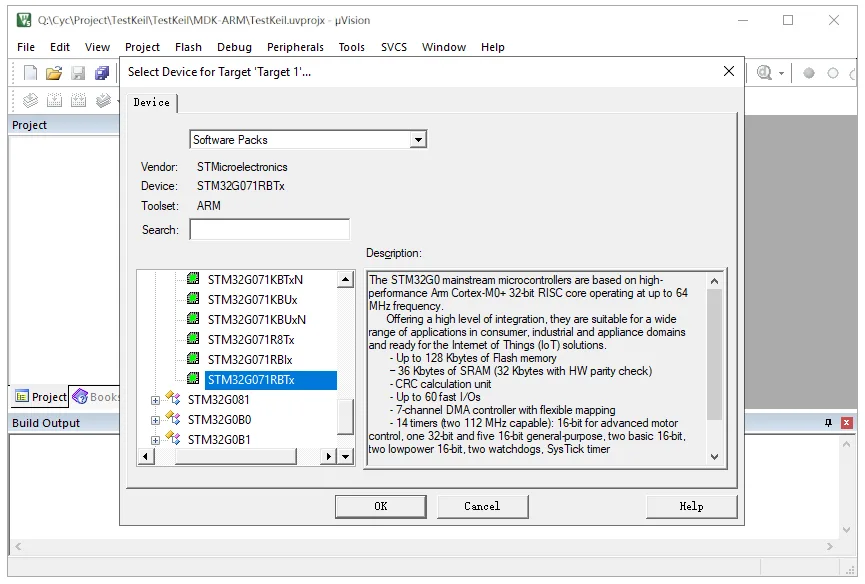Open the SVCS menu
This screenshot has width=865, height=584.
pyautogui.click(x=394, y=47)
